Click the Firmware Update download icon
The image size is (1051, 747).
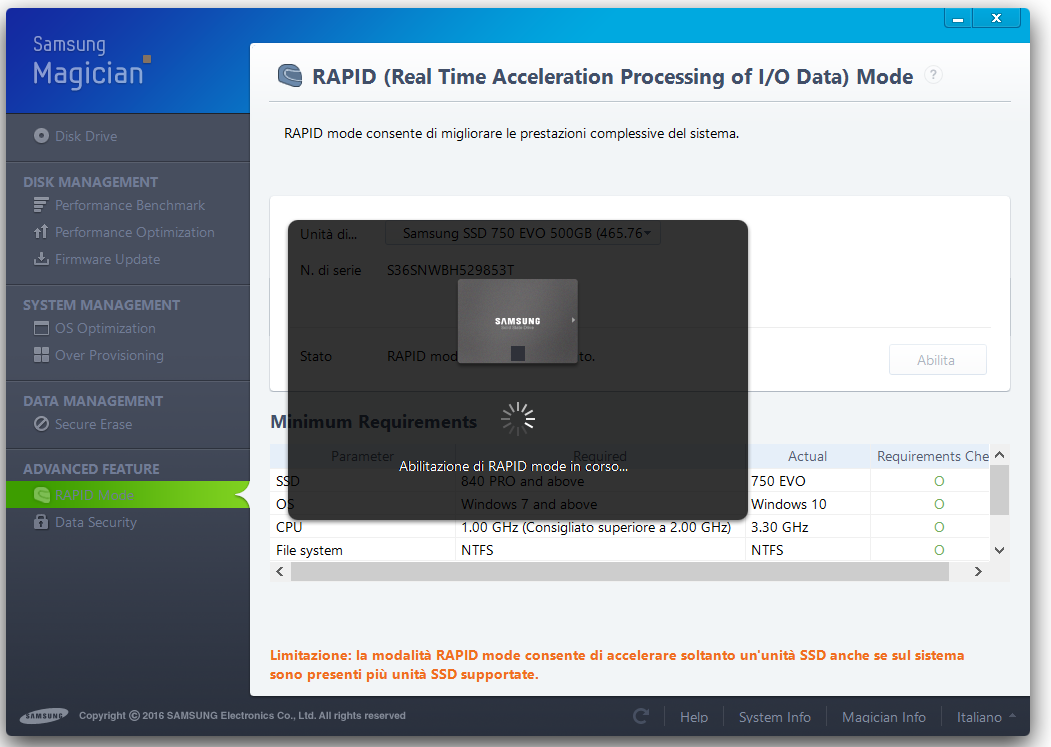pos(42,258)
